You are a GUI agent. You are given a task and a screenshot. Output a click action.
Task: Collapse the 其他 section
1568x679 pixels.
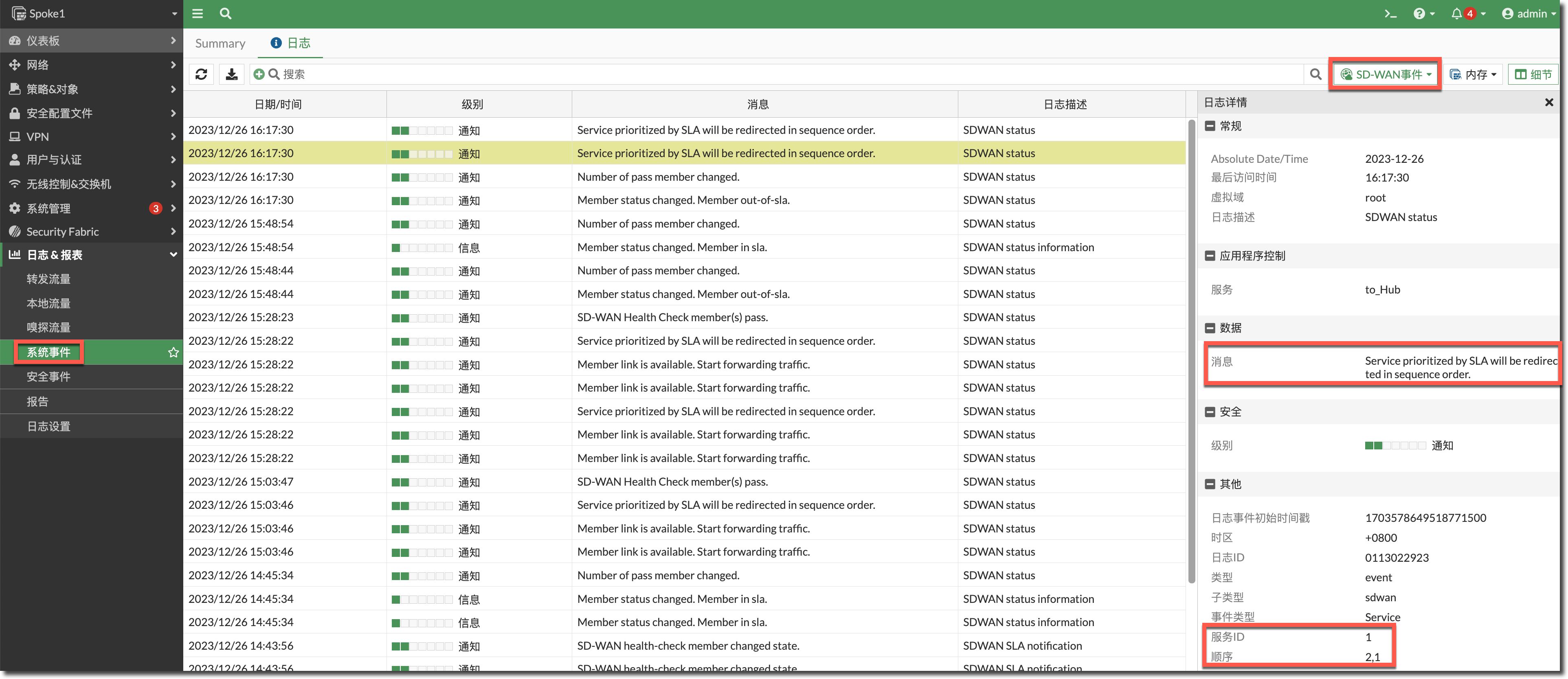1210,484
